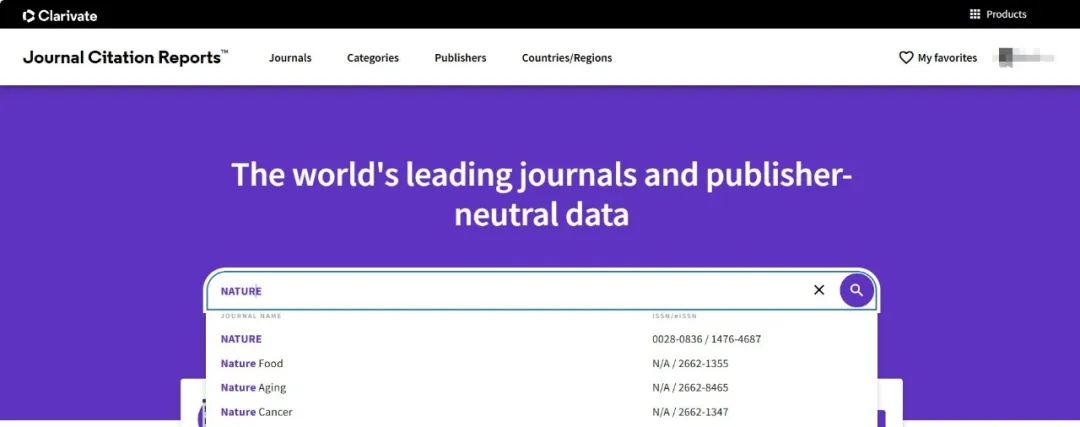1080x427 pixels.
Task: Select the Nature Food suggestion
Action: 251,363
